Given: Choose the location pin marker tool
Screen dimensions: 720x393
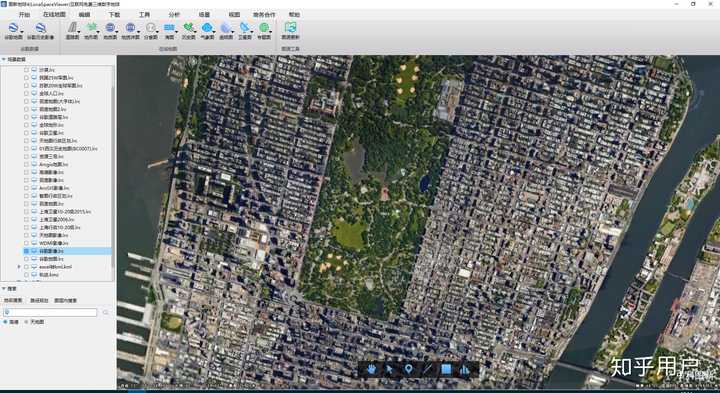Looking at the screenshot, I should (x=408, y=369).
